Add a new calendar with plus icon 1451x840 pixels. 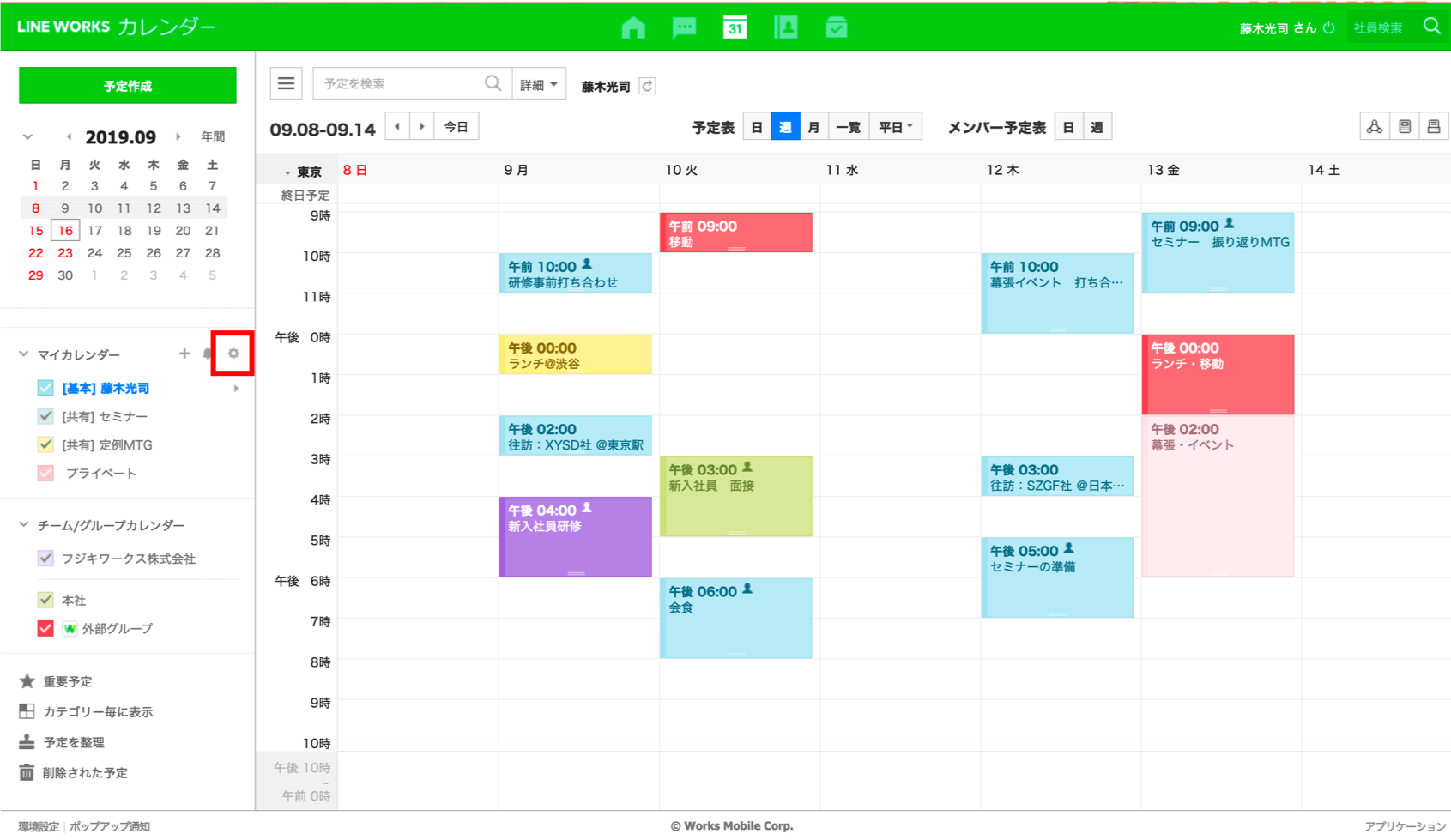(x=184, y=354)
